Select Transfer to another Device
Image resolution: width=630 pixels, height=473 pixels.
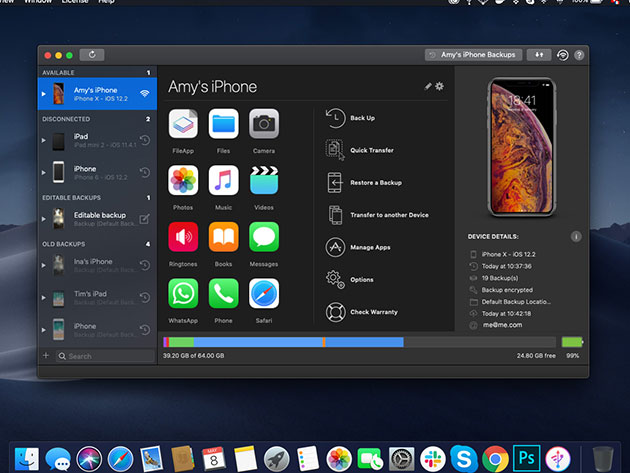point(377,215)
